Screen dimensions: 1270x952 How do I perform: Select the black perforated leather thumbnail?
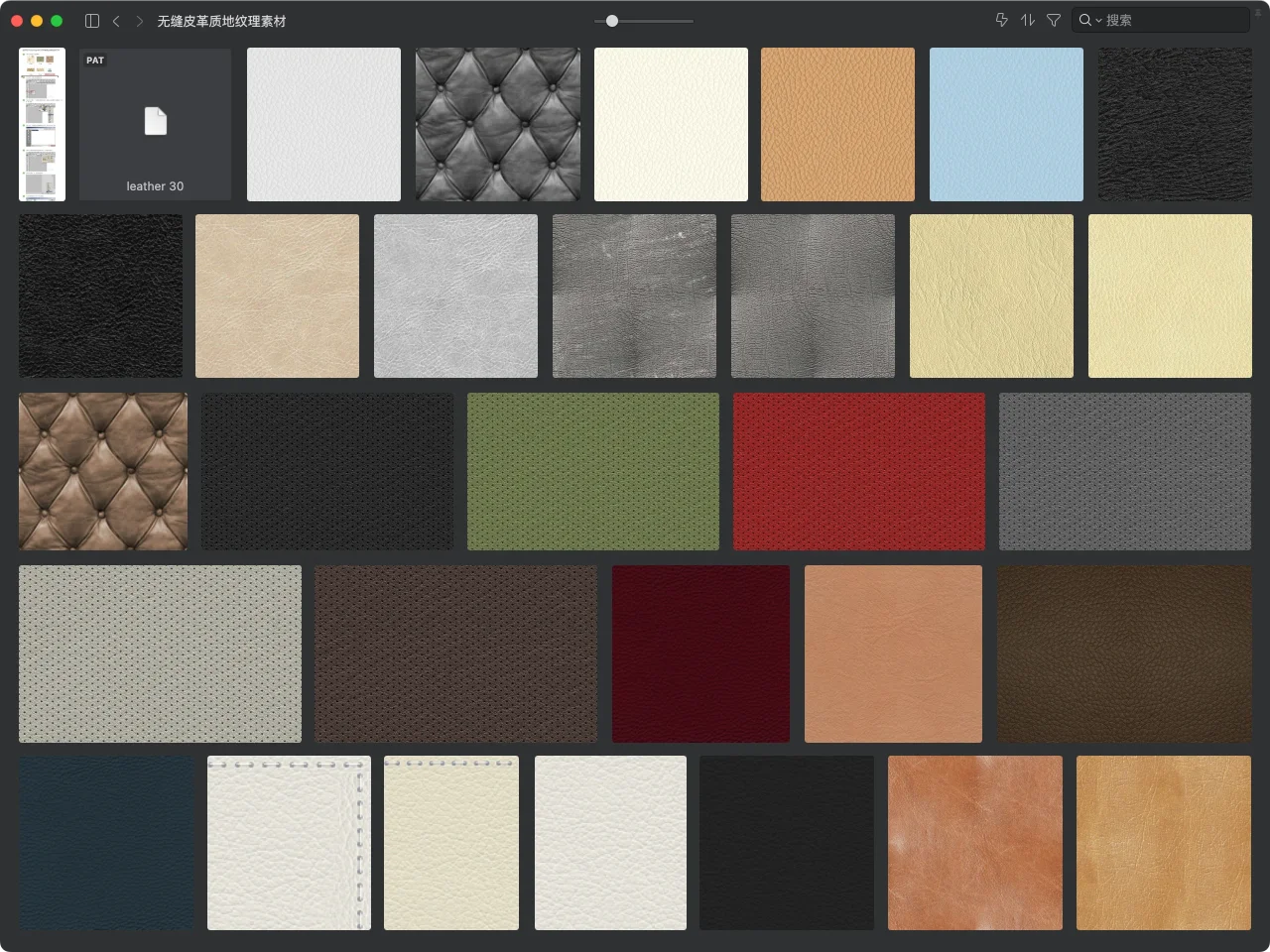point(327,471)
